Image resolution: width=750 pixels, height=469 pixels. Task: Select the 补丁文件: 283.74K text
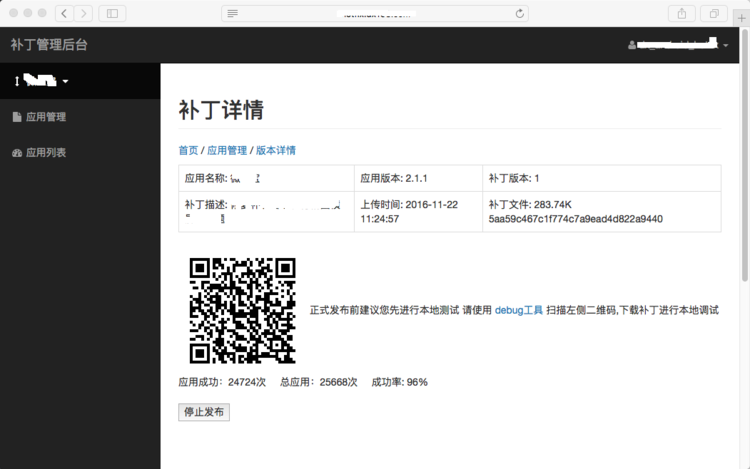(530, 205)
